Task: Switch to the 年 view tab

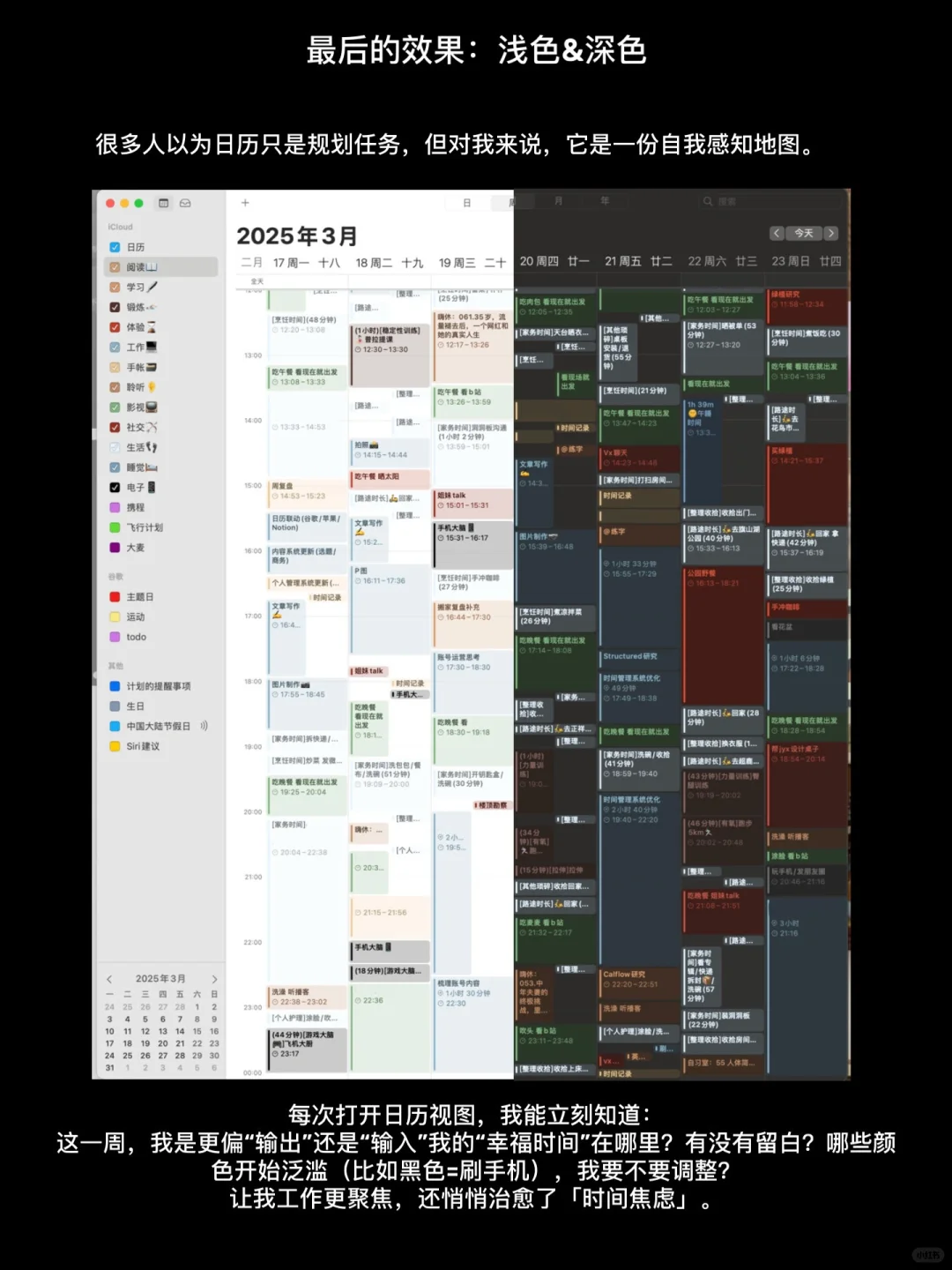Action: (605, 200)
